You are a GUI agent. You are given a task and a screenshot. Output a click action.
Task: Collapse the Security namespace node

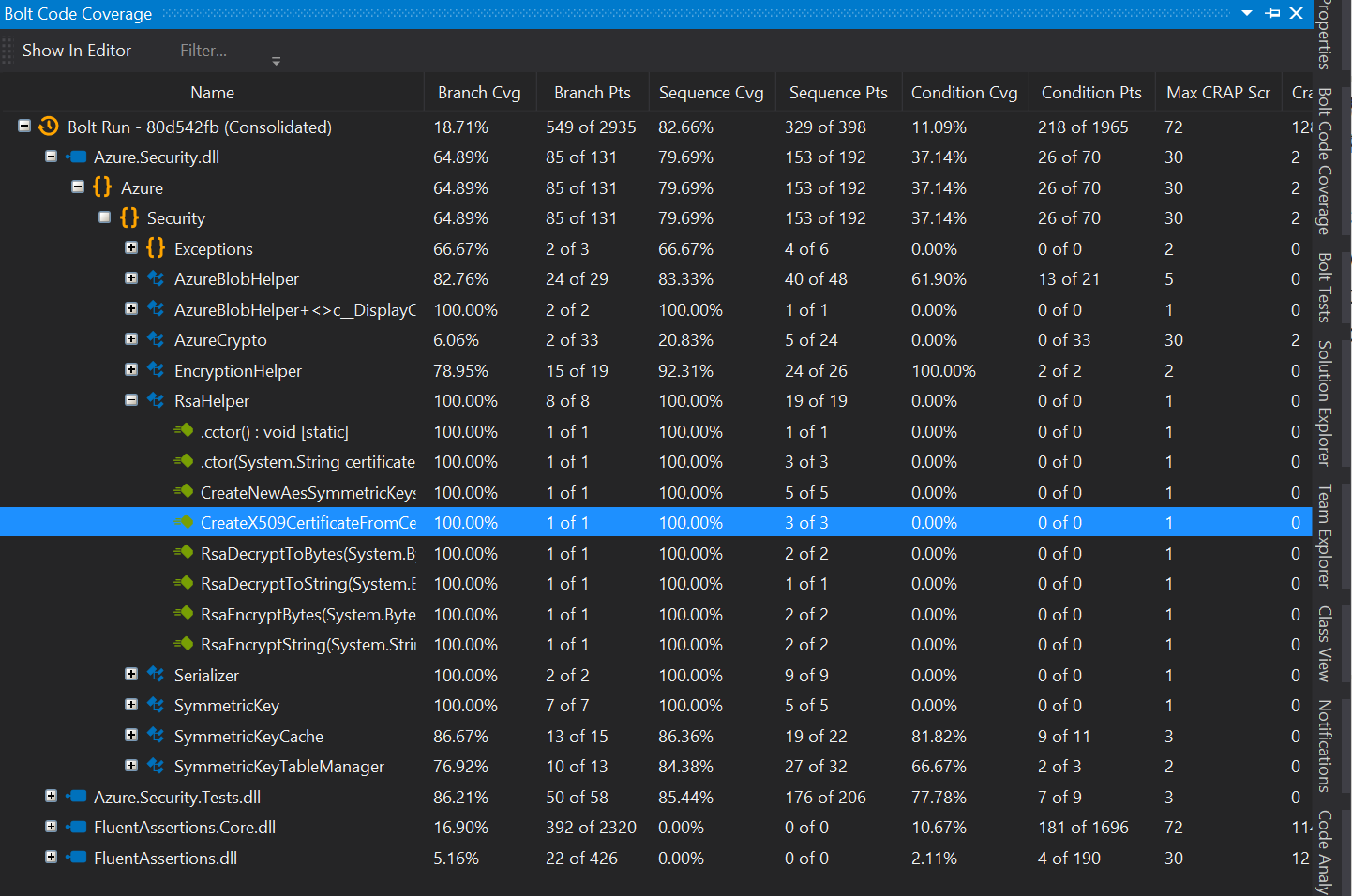(x=105, y=217)
